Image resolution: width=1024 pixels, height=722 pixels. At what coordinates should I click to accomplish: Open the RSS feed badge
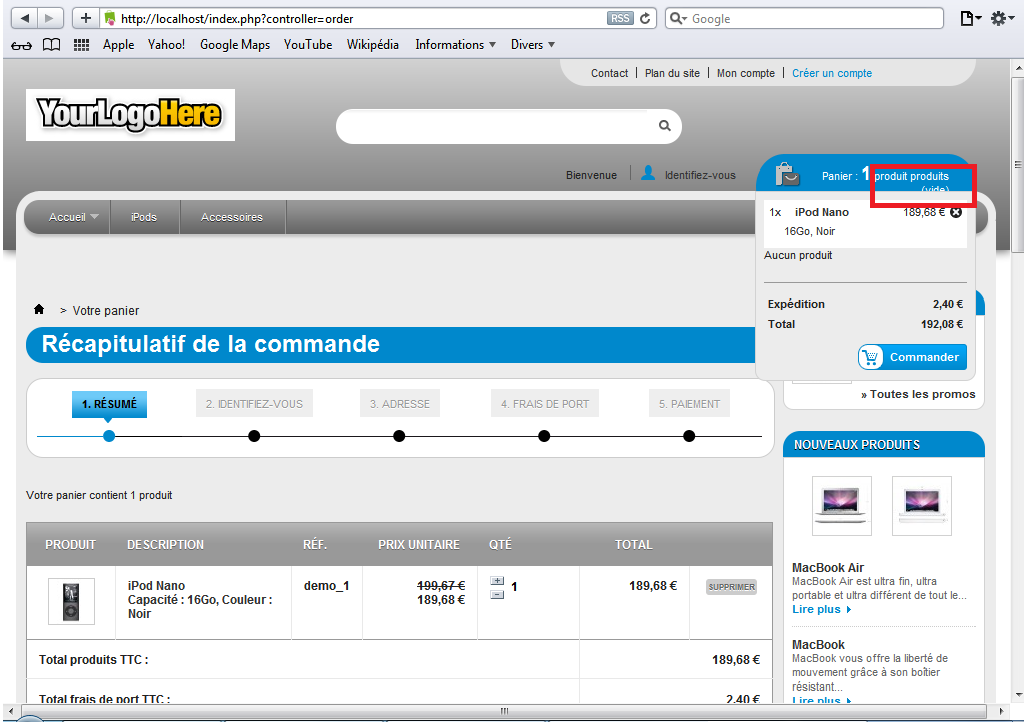620,18
